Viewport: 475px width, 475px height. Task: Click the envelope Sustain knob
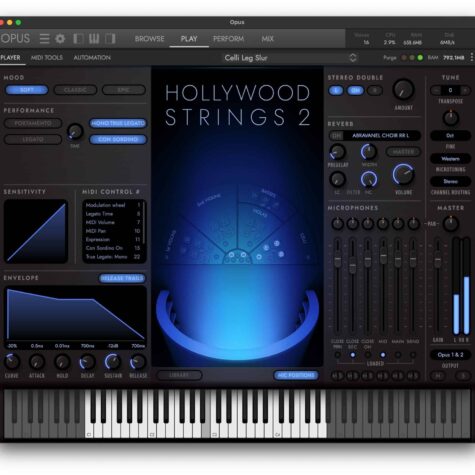(113, 362)
